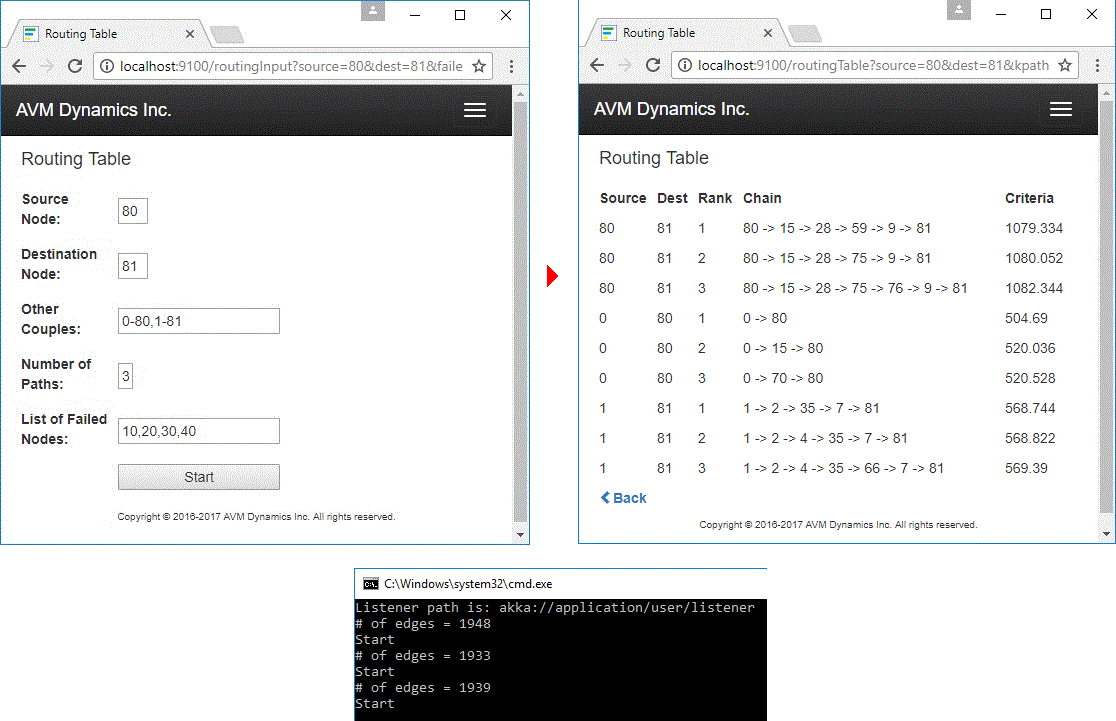The image size is (1116, 721).
Task: Open a new tab in right browser window
Action: pyautogui.click(x=805, y=33)
